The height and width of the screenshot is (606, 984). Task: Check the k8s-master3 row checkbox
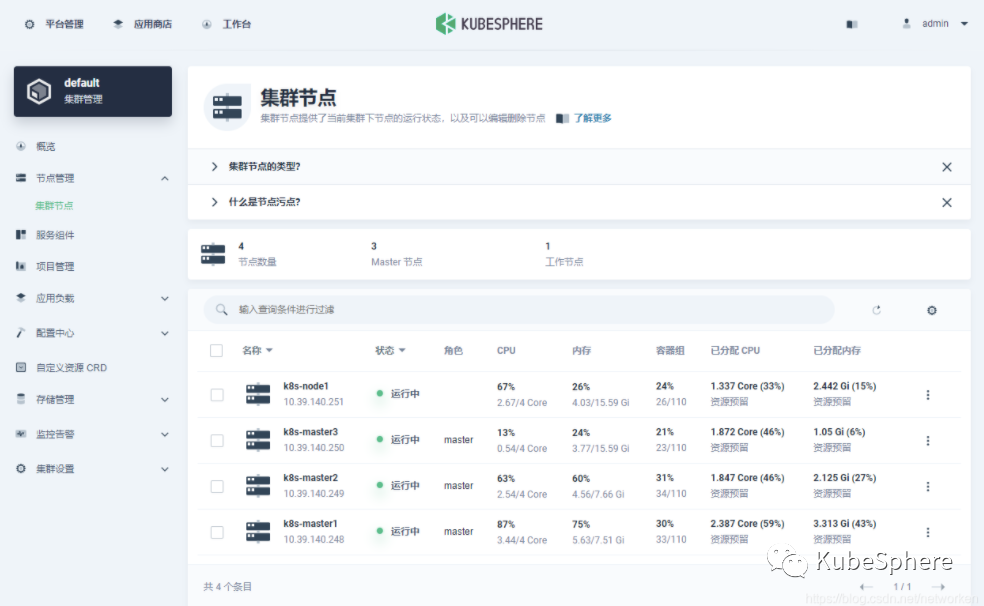click(x=217, y=440)
